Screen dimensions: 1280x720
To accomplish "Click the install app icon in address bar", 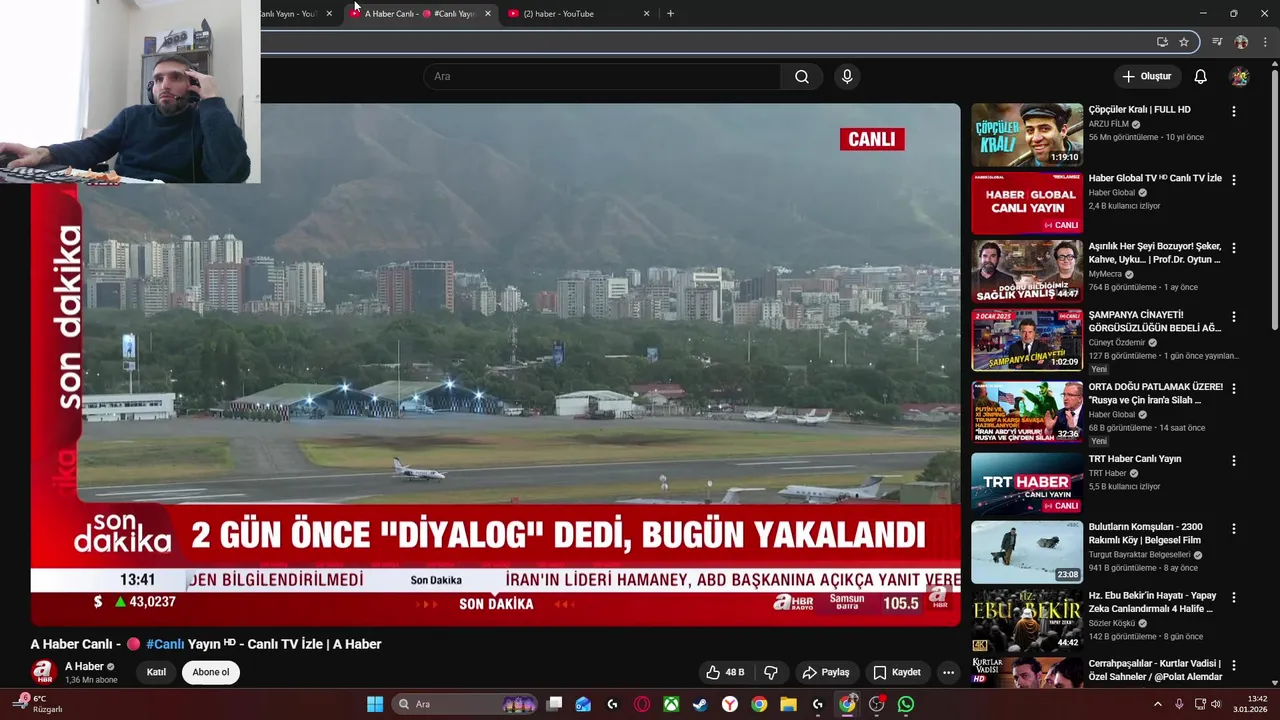I will pos(1162,42).
